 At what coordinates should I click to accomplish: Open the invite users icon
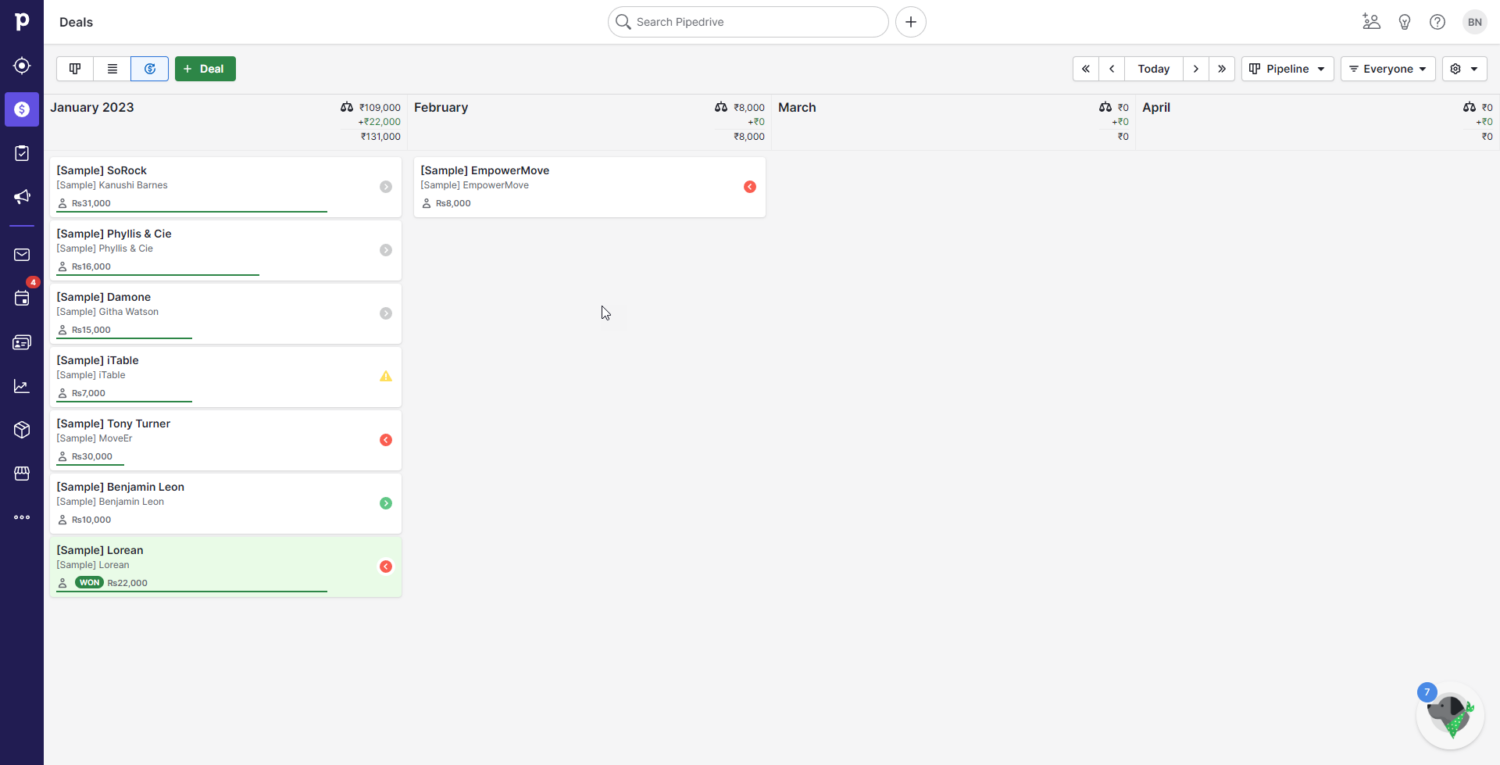(1371, 22)
